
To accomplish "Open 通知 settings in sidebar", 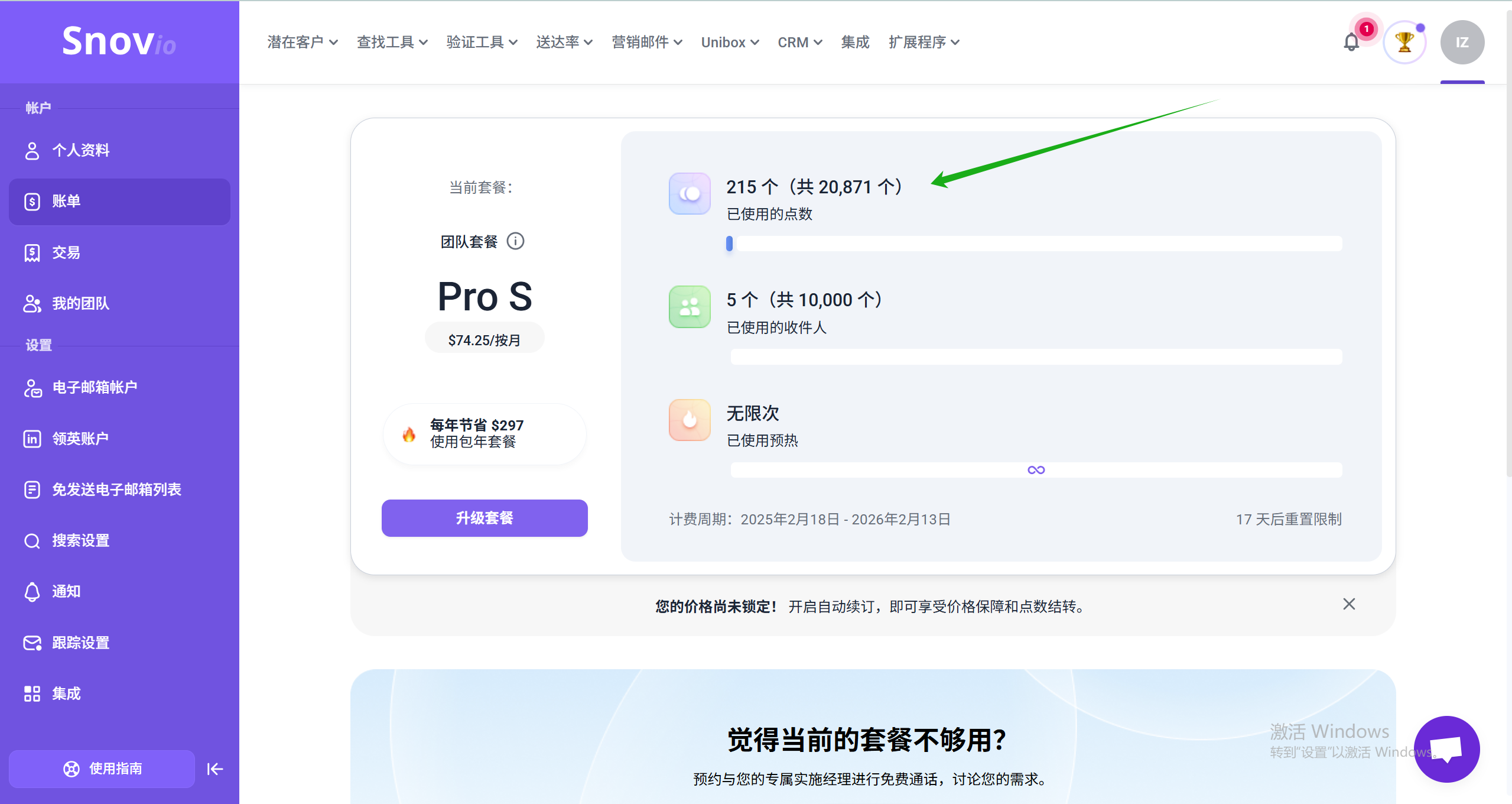I will [x=119, y=592].
